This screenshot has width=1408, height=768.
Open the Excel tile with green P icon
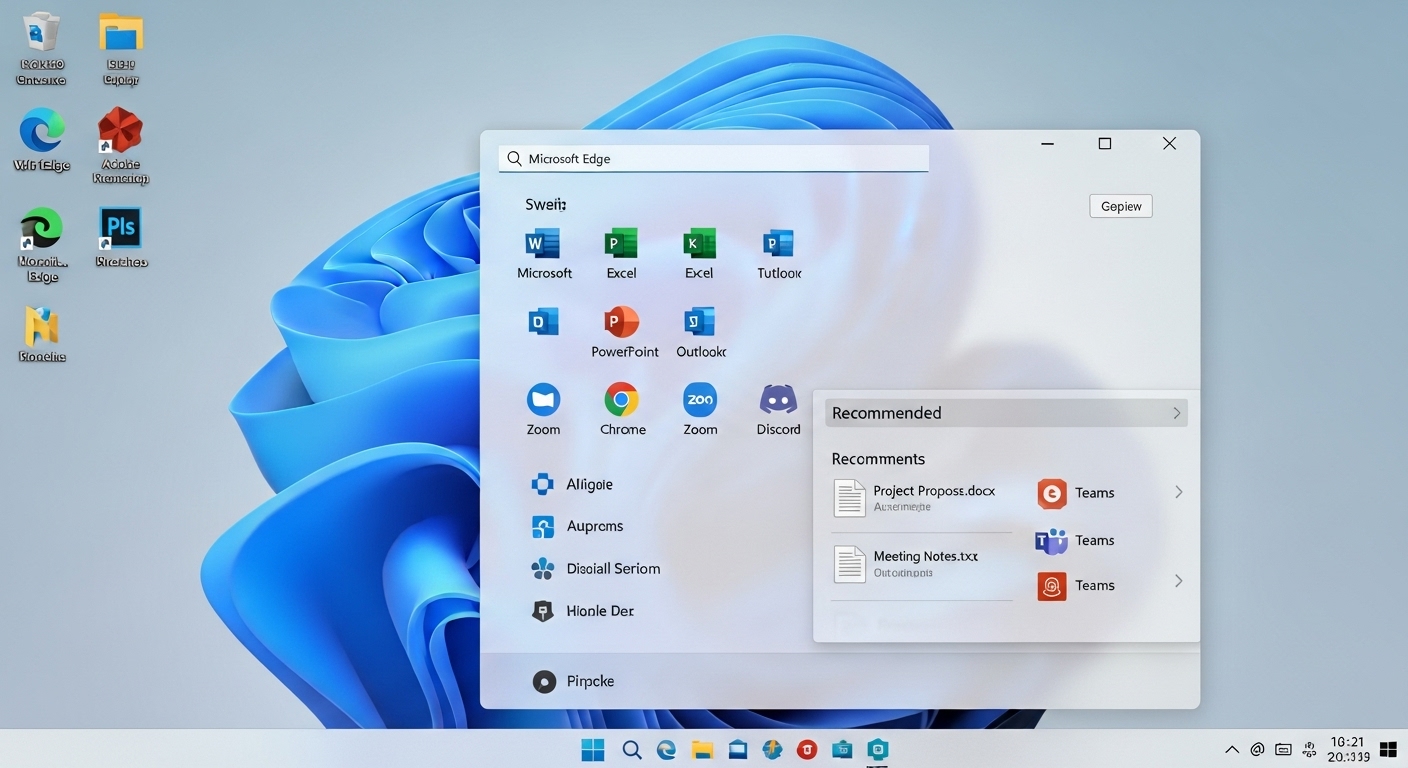621,253
